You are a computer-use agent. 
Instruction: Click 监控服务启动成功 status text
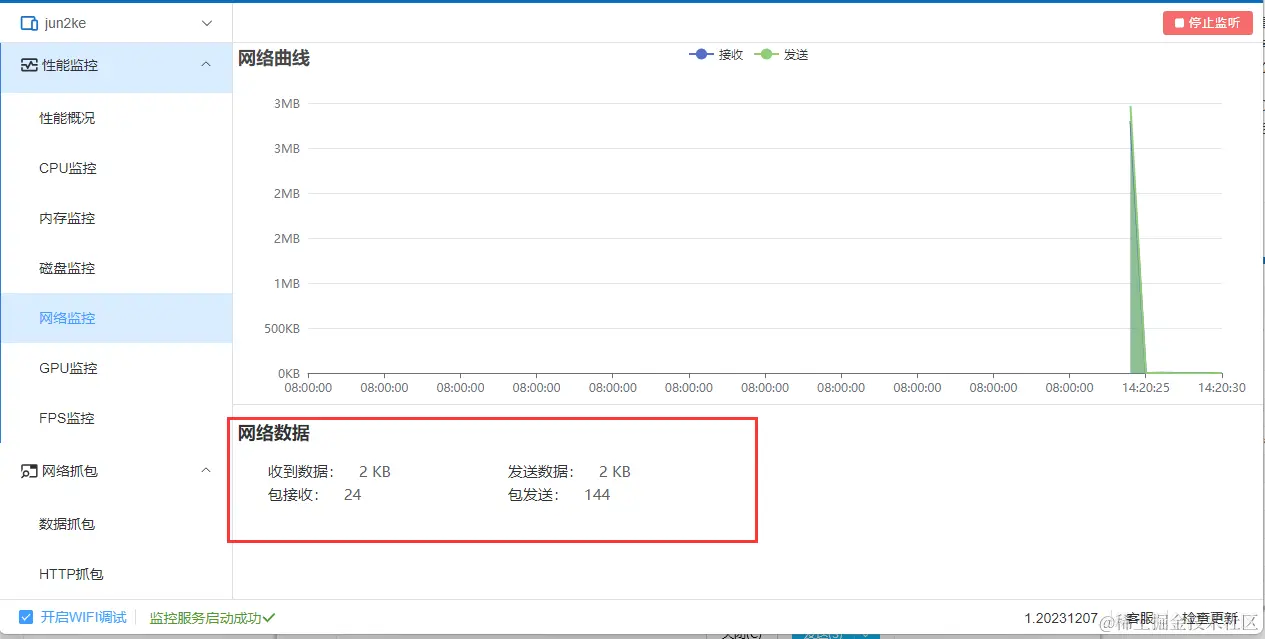205,618
